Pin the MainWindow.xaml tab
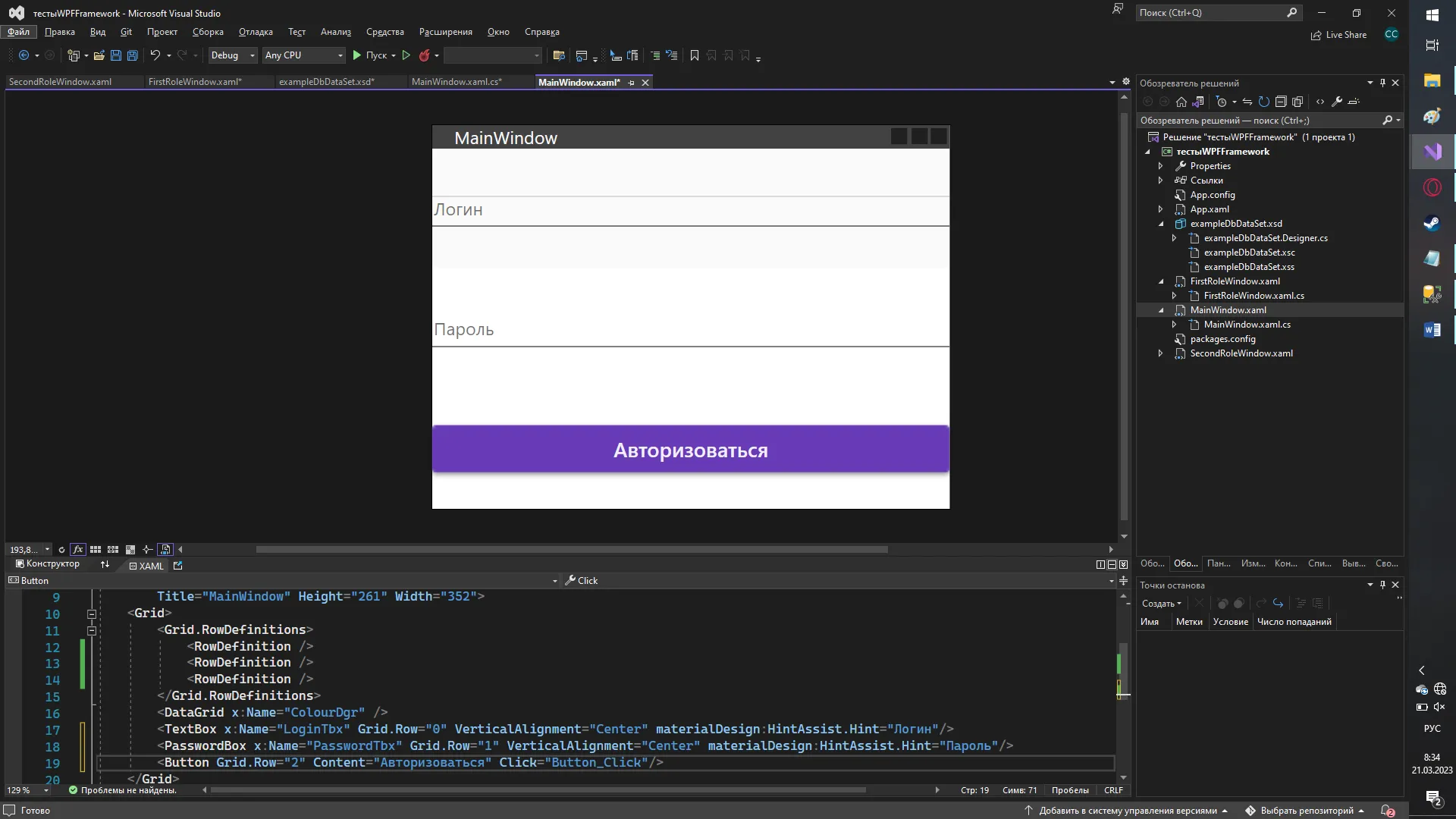Screen dimensions: 1456x819 click(x=631, y=83)
